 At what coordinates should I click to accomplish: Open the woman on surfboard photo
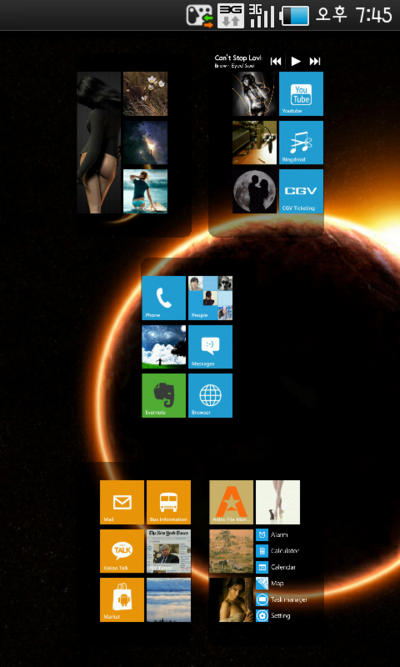[x=145, y=191]
